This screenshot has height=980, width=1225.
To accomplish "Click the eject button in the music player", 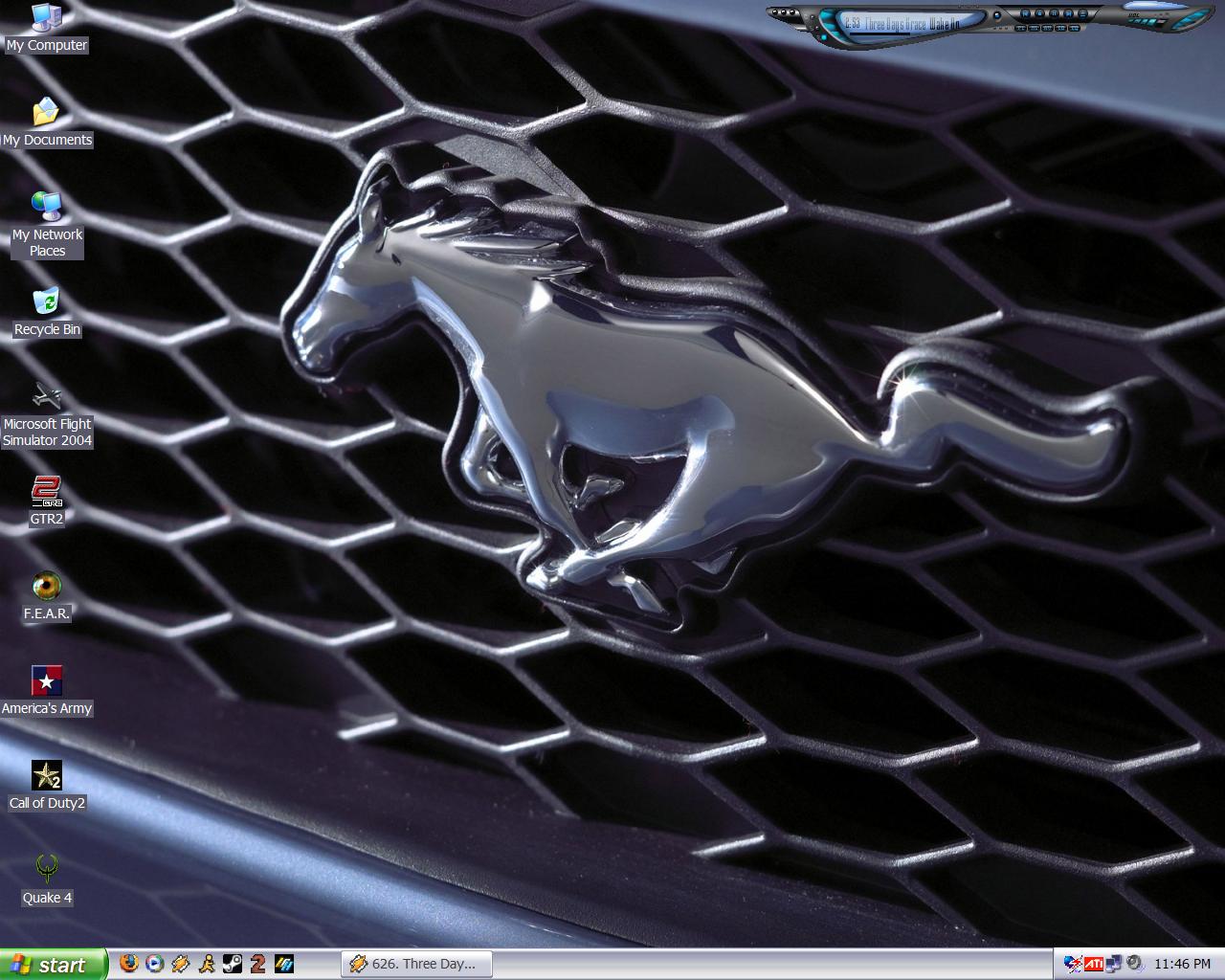I will pos(1082,13).
